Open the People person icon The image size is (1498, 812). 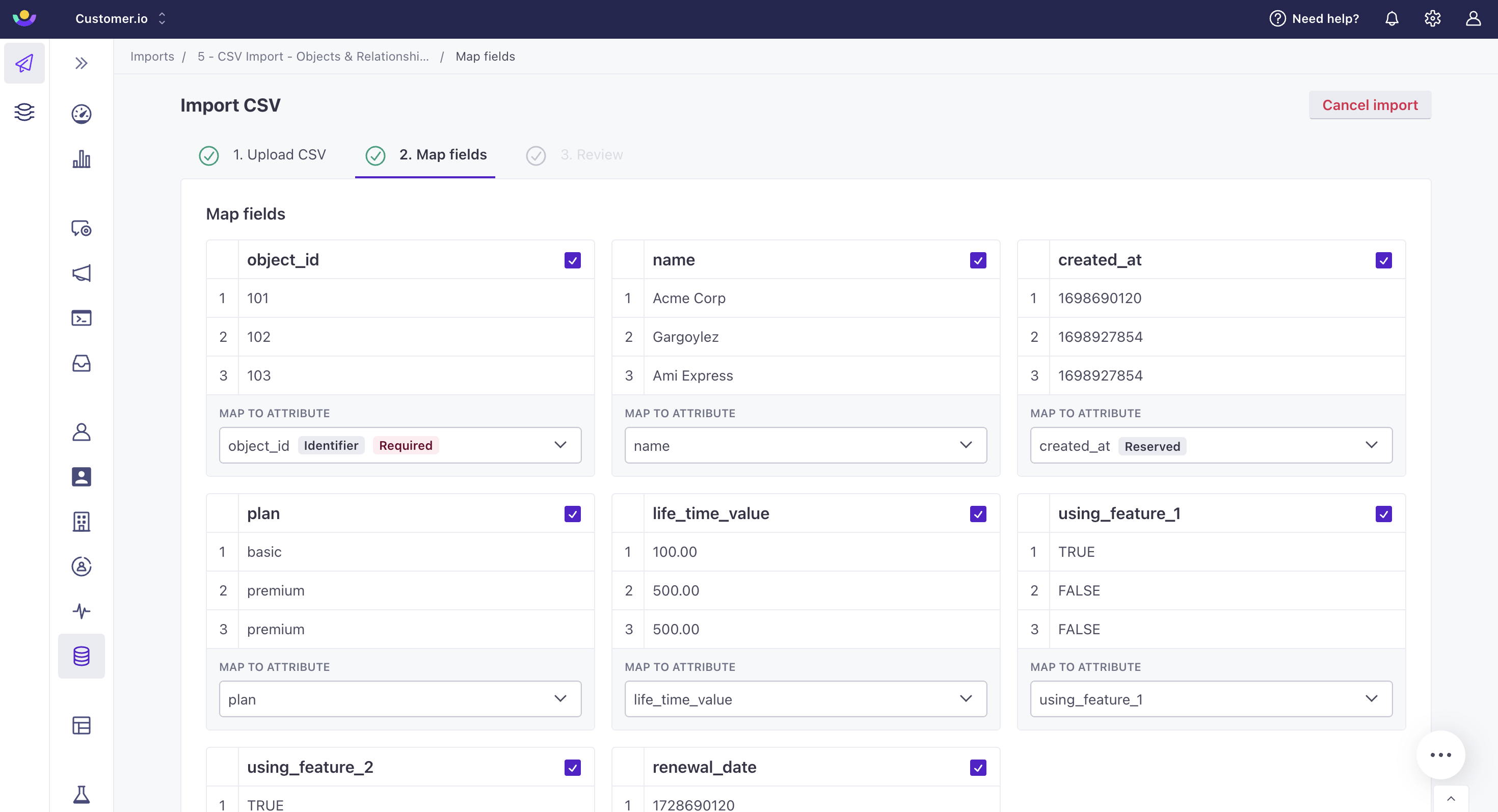[x=82, y=432]
